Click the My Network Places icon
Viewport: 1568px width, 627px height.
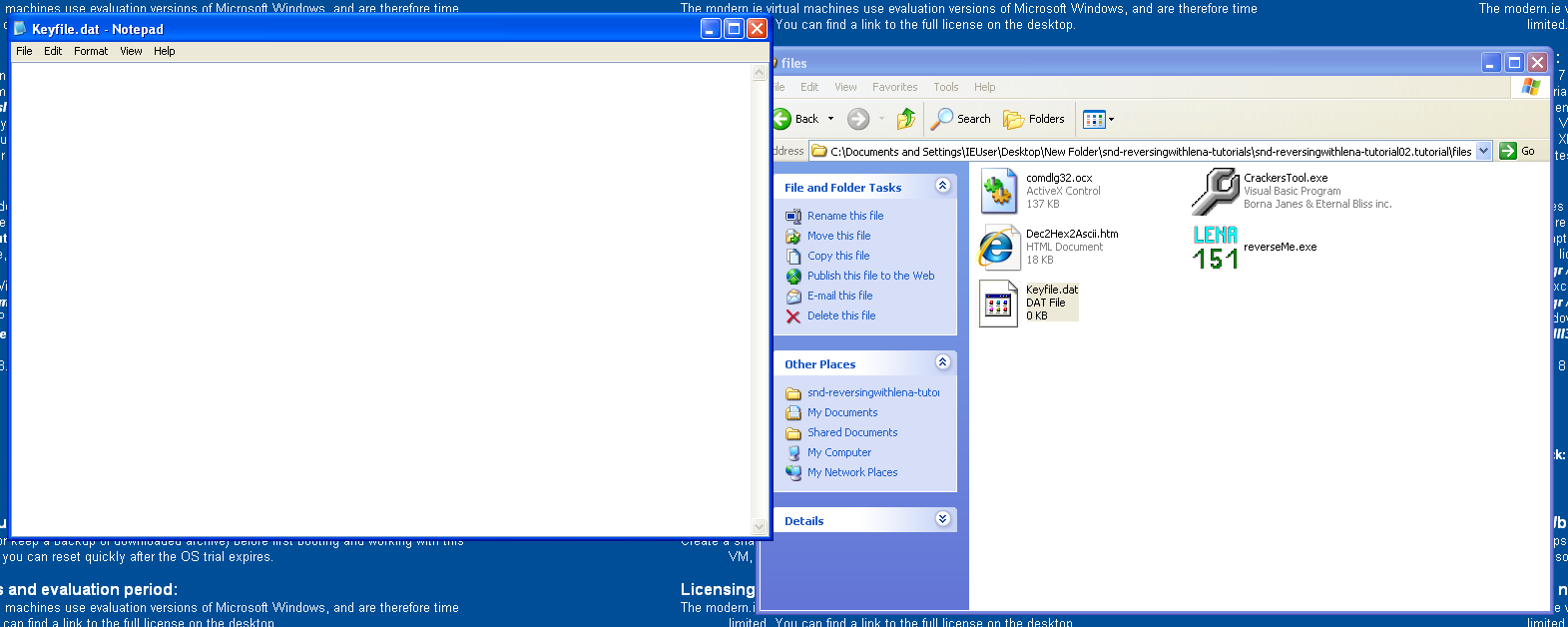coord(793,473)
